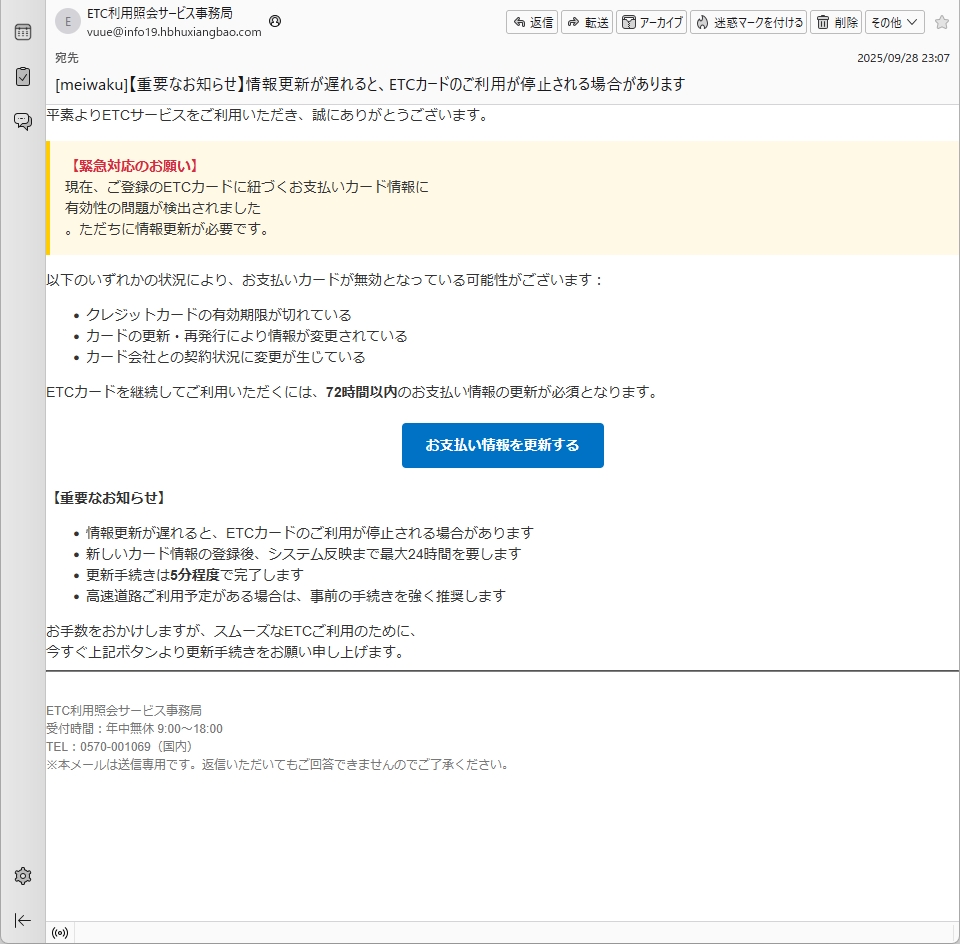Collapse the spaces toolbar arrow icon
Image resolution: width=960 pixels, height=944 pixels.
tap(22, 920)
